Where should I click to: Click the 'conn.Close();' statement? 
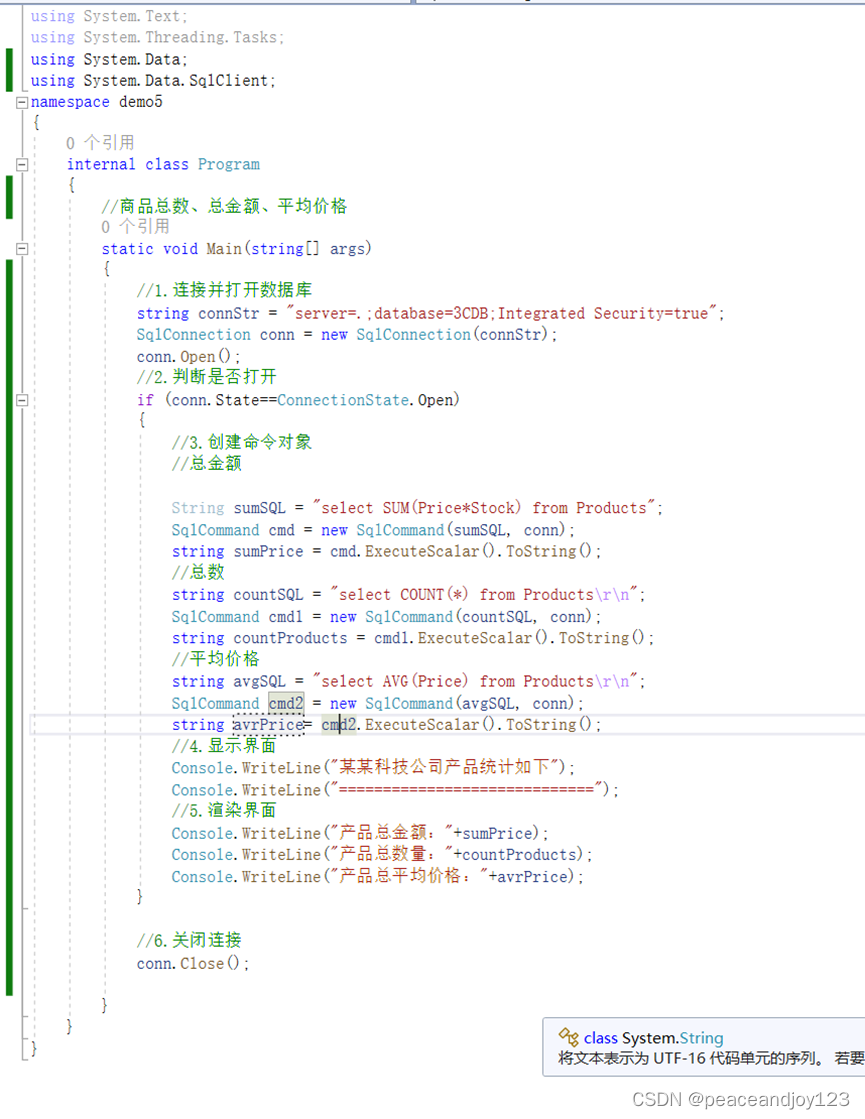coord(193,963)
